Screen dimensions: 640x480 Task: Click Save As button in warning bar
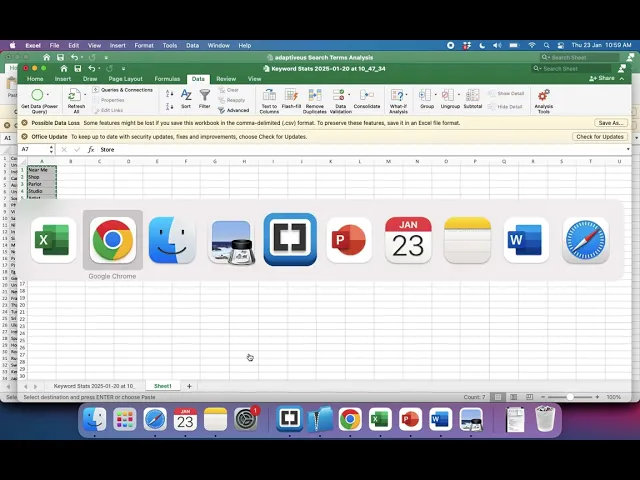click(x=611, y=123)
